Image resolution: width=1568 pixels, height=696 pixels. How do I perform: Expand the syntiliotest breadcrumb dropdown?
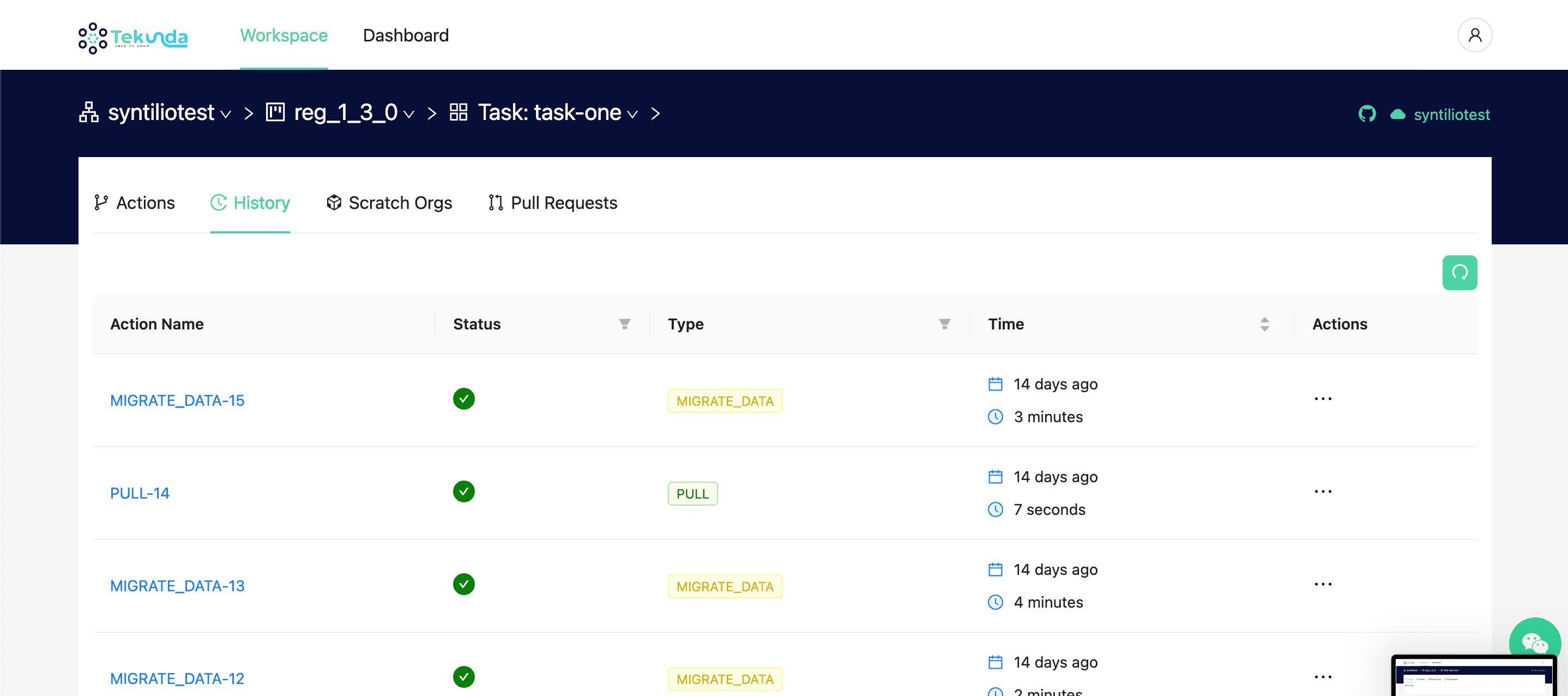point(226,115)
